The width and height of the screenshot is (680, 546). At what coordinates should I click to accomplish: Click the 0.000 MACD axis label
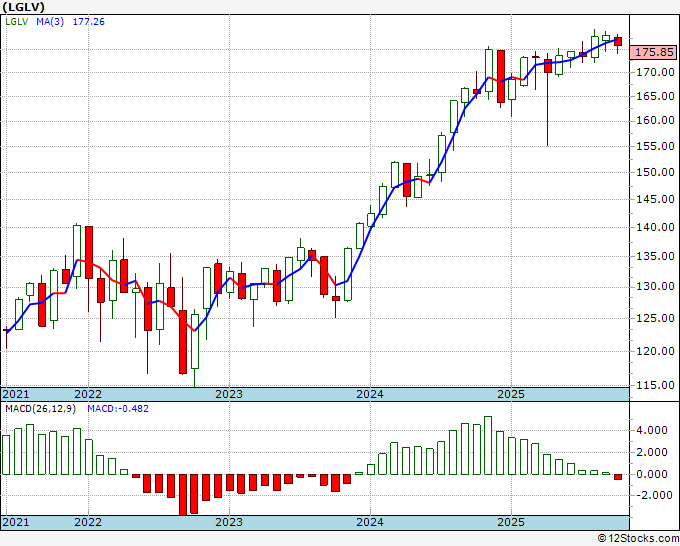[651, 474]
